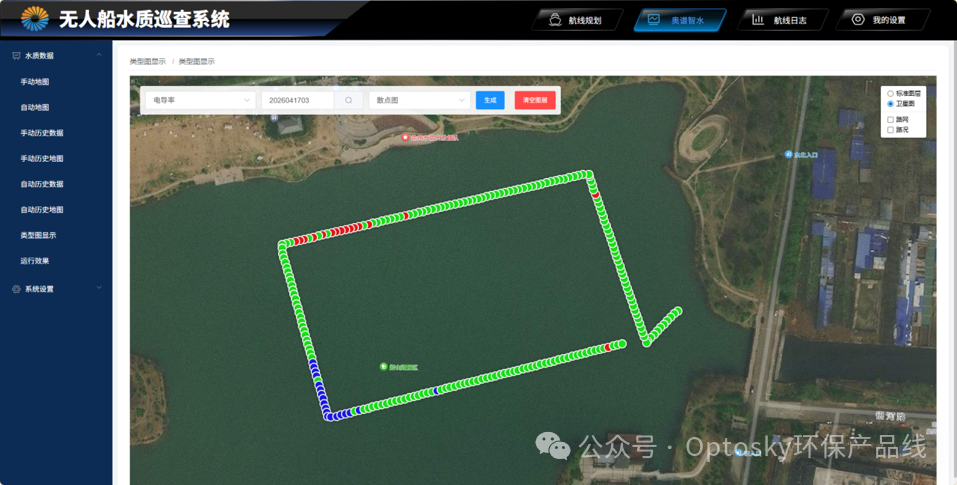Click the bar chart icon for 航线日志
This screenshot has height=485, width=957.
point(758,20)
